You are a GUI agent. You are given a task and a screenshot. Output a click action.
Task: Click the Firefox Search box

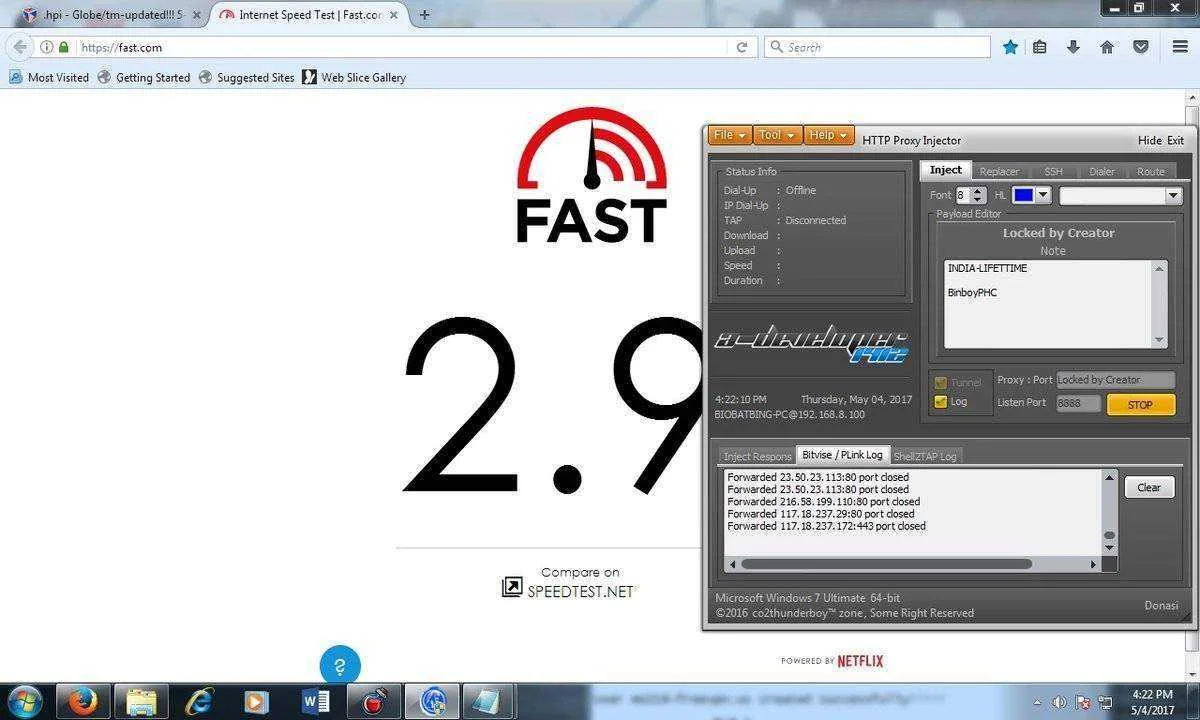[877, 47]
